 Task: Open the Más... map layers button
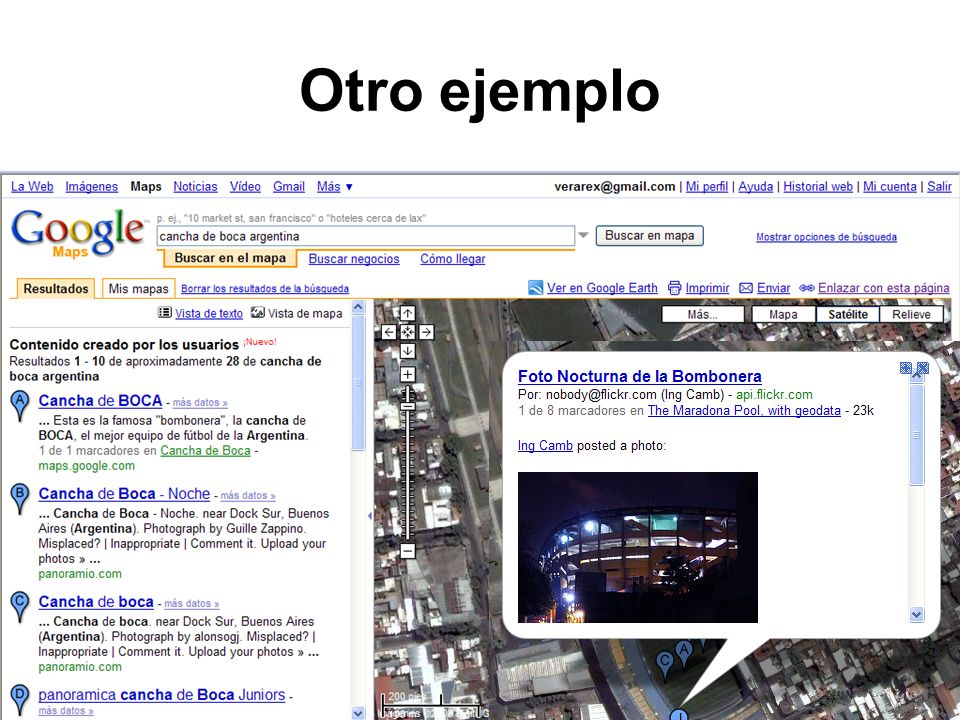click(703, 314)
